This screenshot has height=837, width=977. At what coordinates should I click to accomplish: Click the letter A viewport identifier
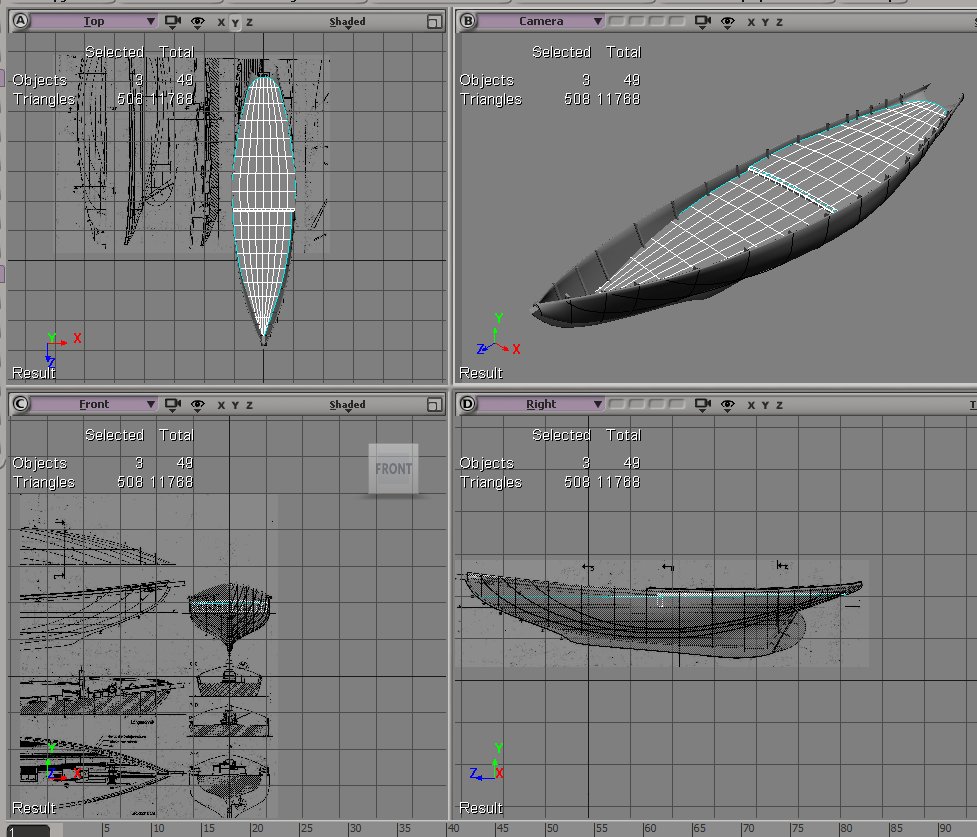tap(20, 21)
